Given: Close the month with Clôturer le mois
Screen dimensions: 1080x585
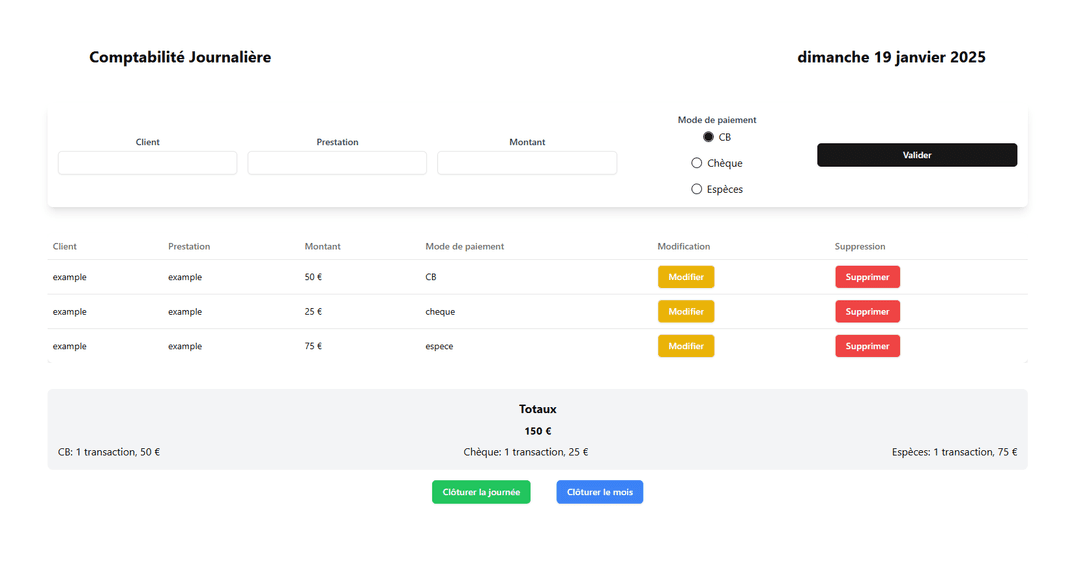Looking at the screenshot, I should (x=600, y=492).
